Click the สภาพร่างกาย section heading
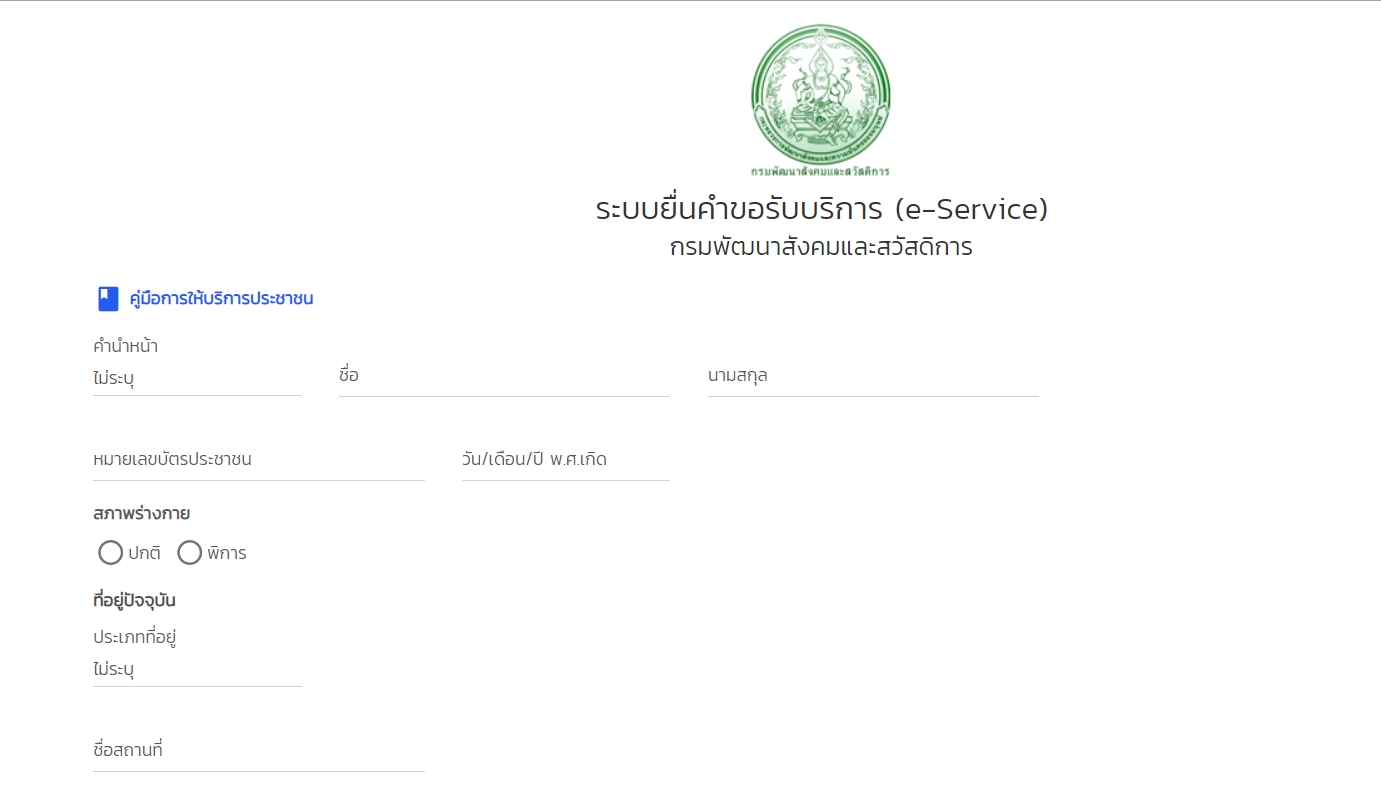Viewport: 1381px width, 810px height. 141,514
